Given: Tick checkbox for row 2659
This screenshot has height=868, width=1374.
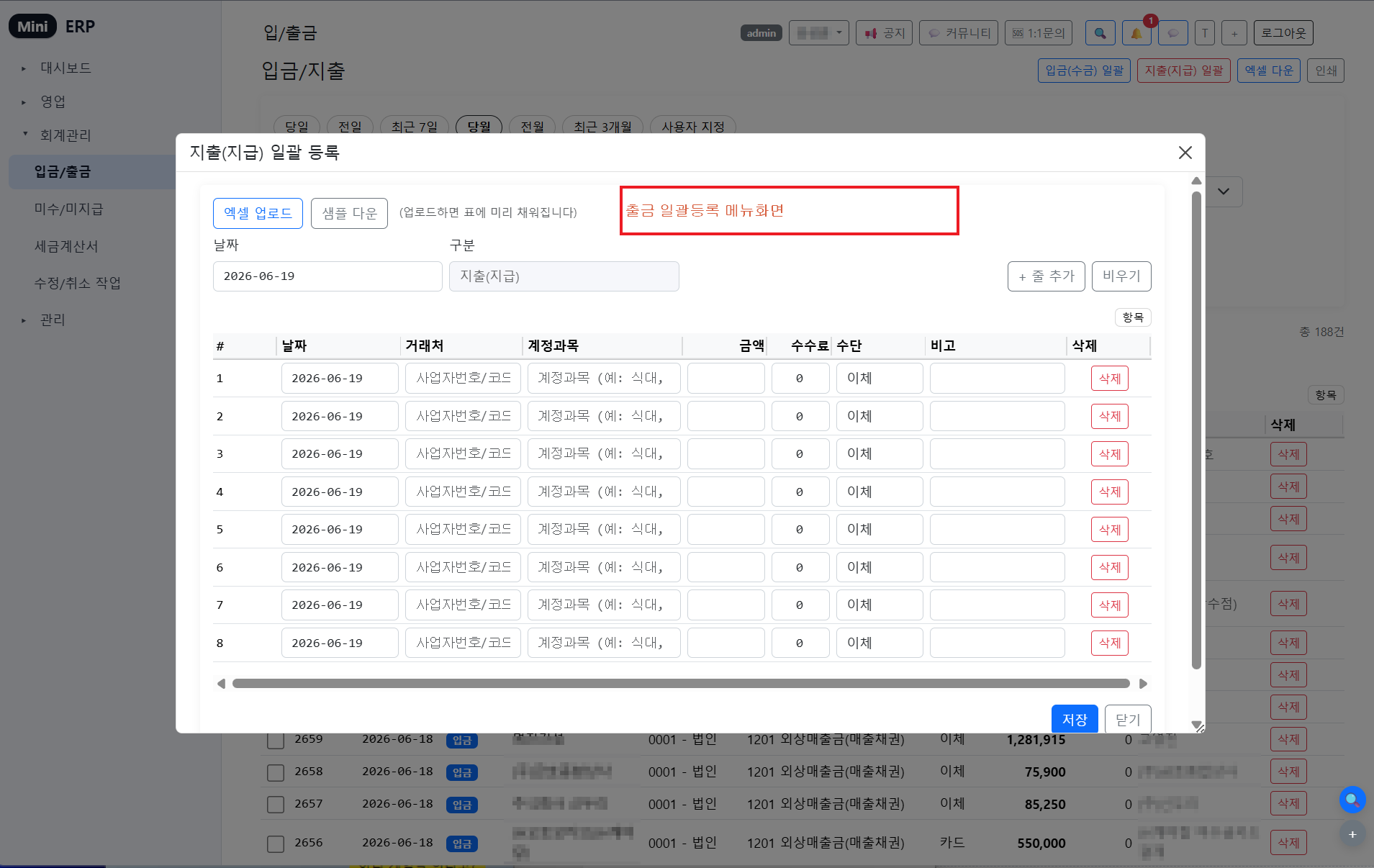Looking at the screenshot, I should click(276, 740).
